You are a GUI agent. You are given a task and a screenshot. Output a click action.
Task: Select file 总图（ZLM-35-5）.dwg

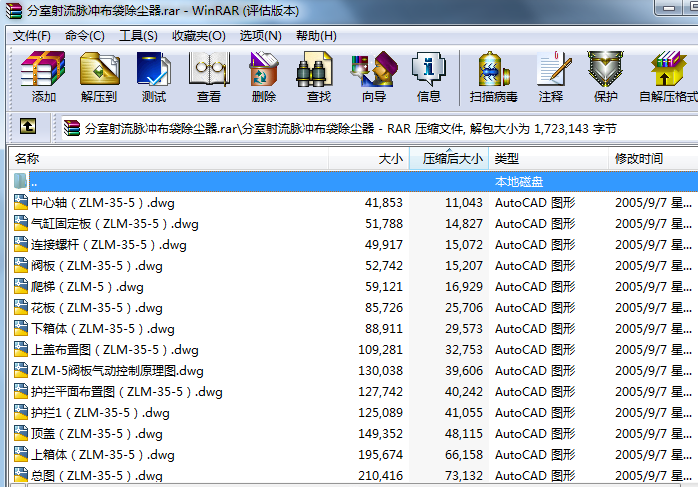coord(97,475)
